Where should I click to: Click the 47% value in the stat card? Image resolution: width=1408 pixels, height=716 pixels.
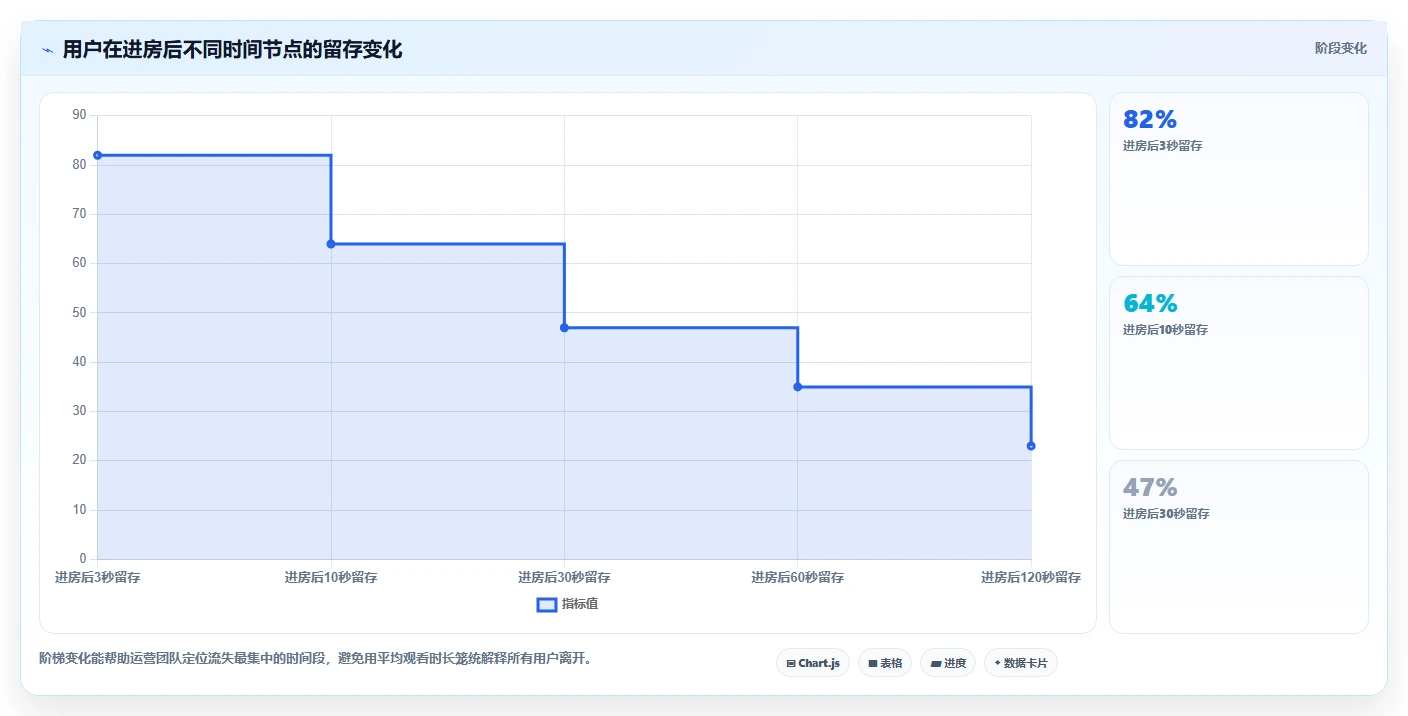click(1150, 488)
